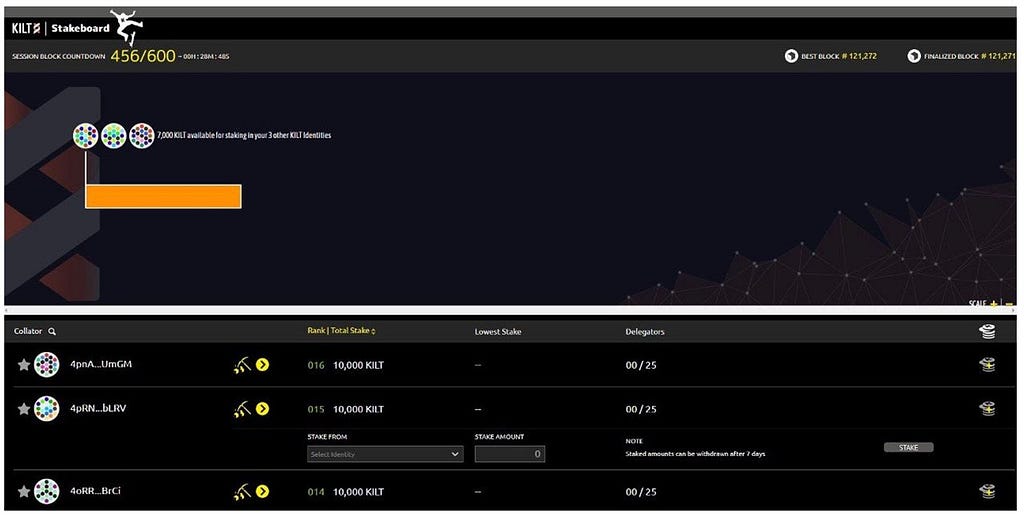This screenshot has height=517, width=1024.
Task: Click coin stack icon in table header
Action: (987, 332)
